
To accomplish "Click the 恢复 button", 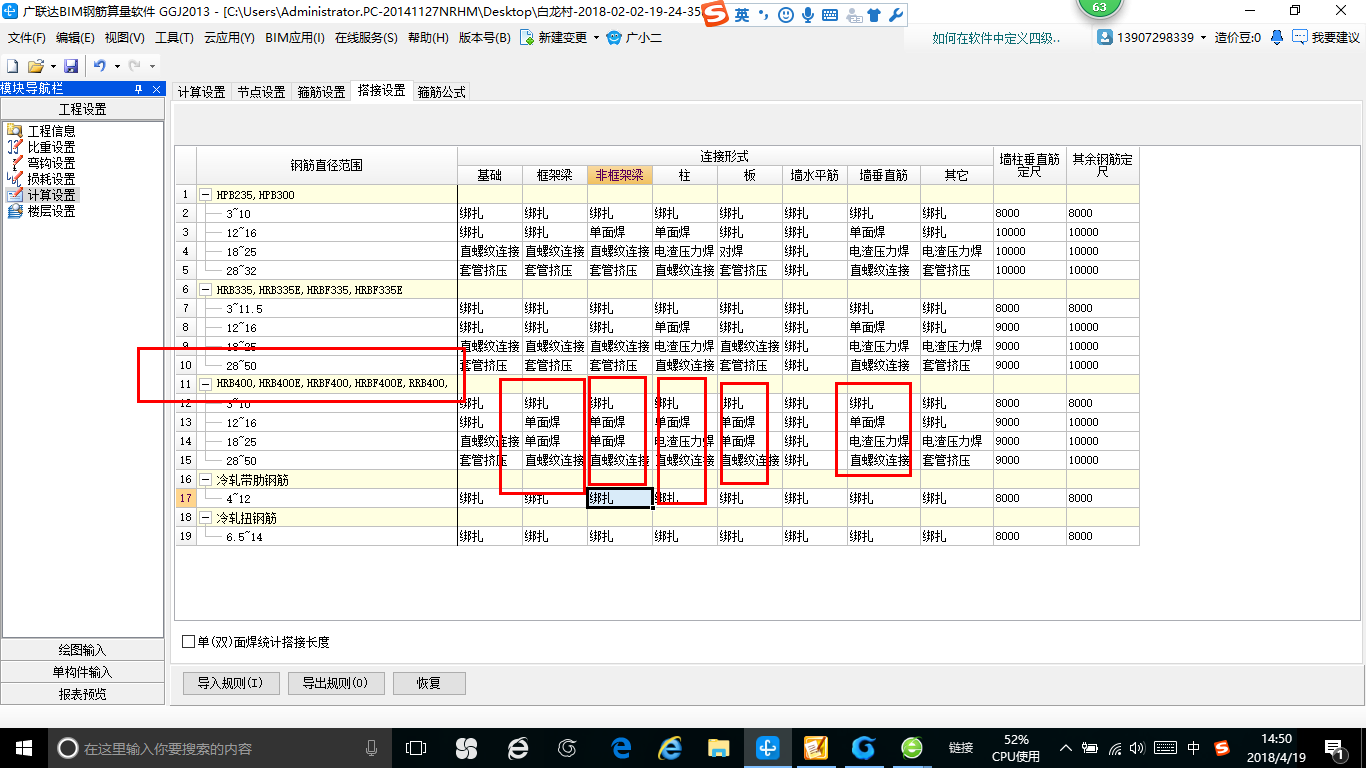I will tap(429, 683).
